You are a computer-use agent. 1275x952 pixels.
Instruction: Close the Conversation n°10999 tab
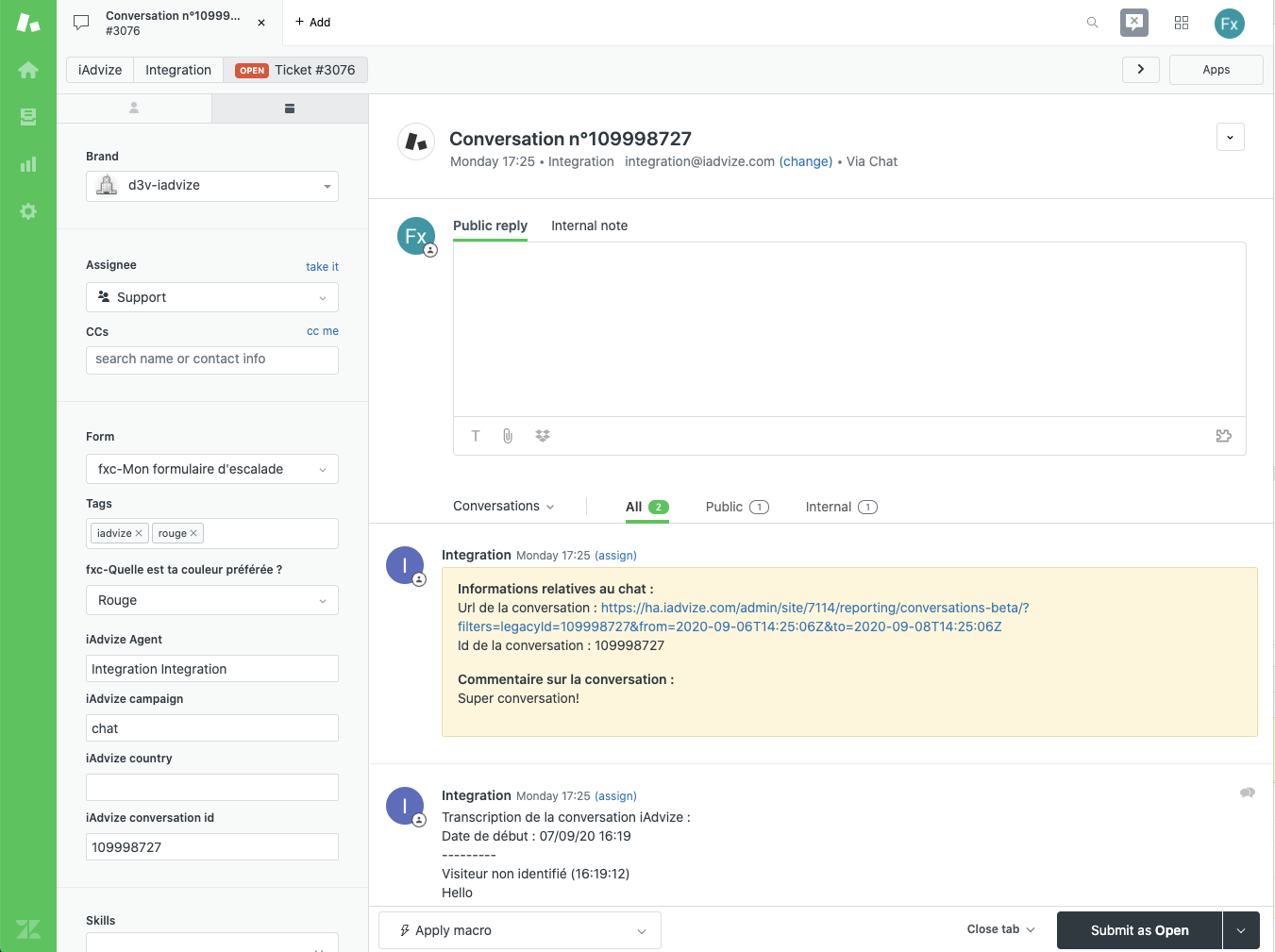(261, 23)
